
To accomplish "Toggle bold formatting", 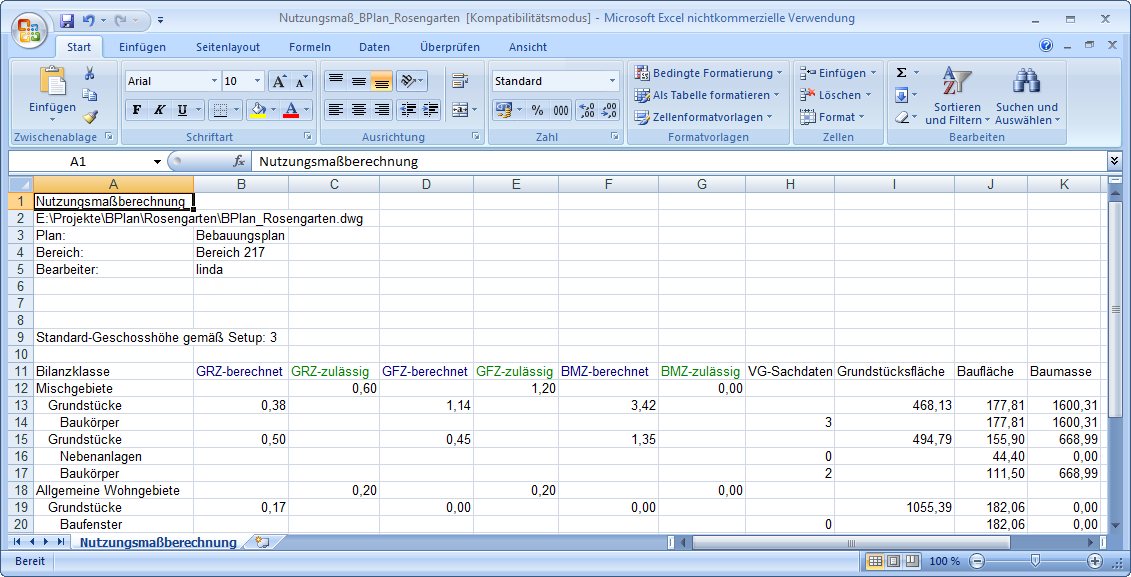I will [x=137, y=110].
